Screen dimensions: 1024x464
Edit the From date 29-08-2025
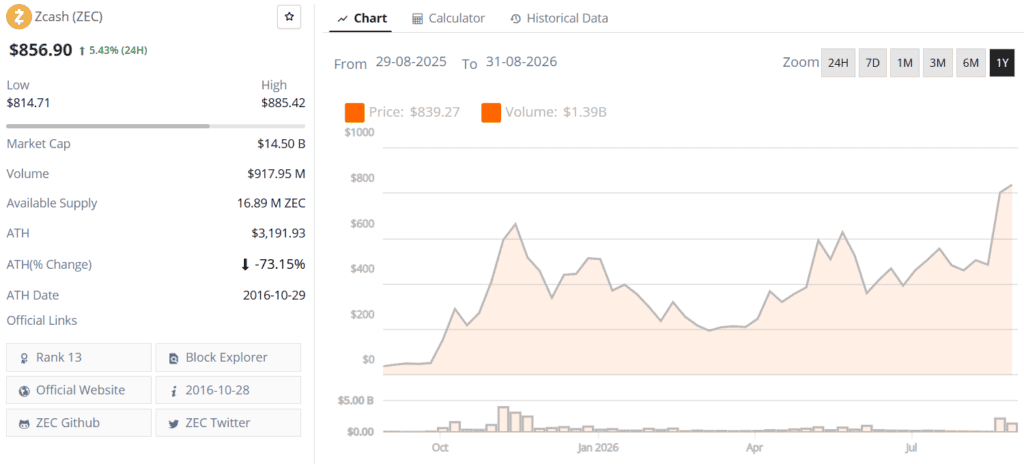coord(411,62)
